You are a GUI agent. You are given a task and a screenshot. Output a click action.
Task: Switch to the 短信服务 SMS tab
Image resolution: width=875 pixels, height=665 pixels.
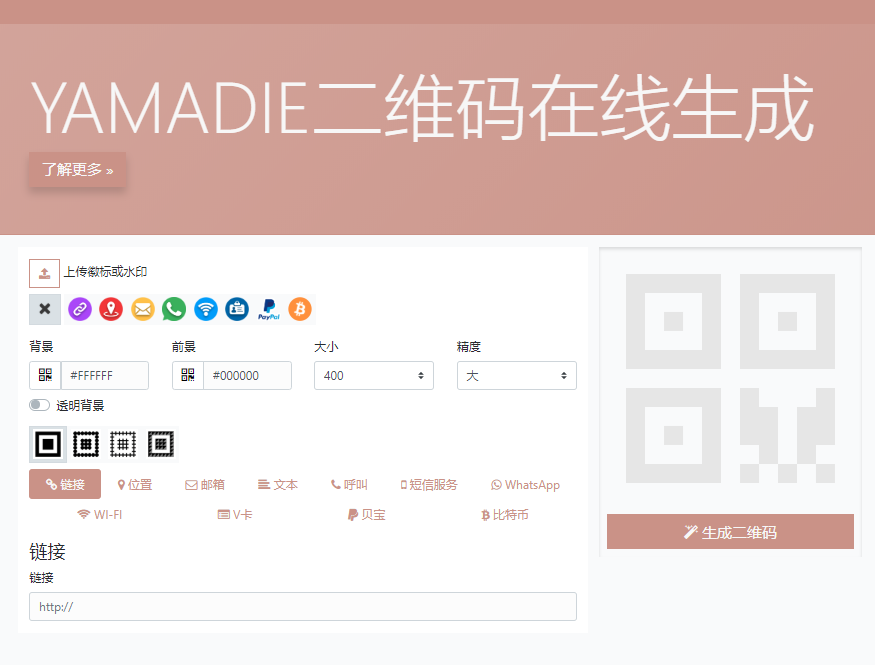pos(429,484)
